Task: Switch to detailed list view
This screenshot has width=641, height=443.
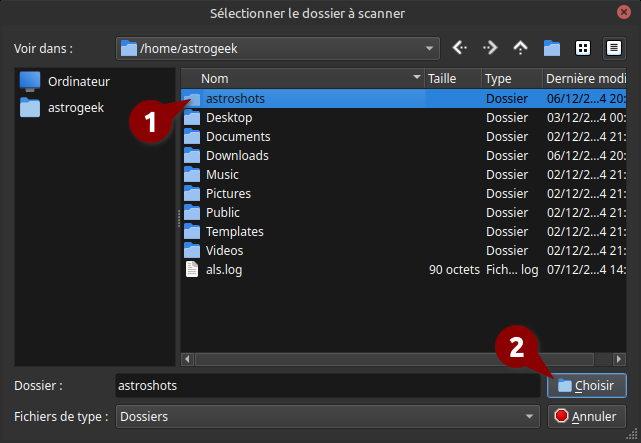Action: (614, 48)
